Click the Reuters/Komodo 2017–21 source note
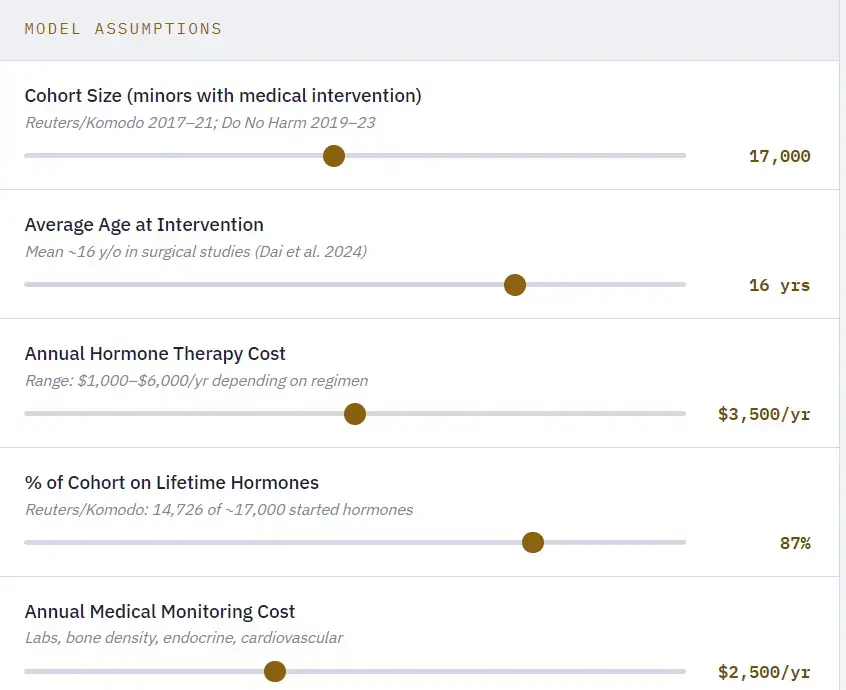The image size is (846, 690). [200, 123]
